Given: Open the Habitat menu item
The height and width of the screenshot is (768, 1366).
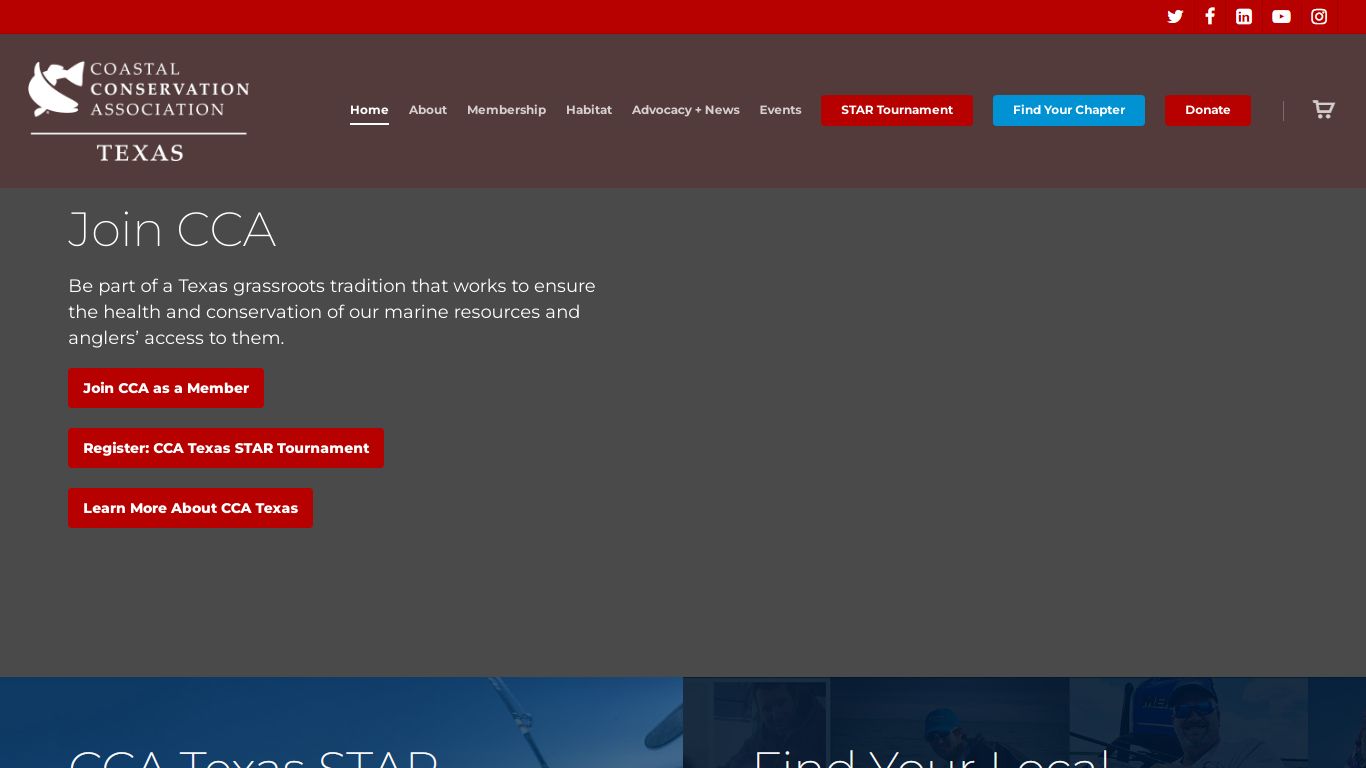Looking at the screenshot, I should pyautogui.click(x=589, y=110).
